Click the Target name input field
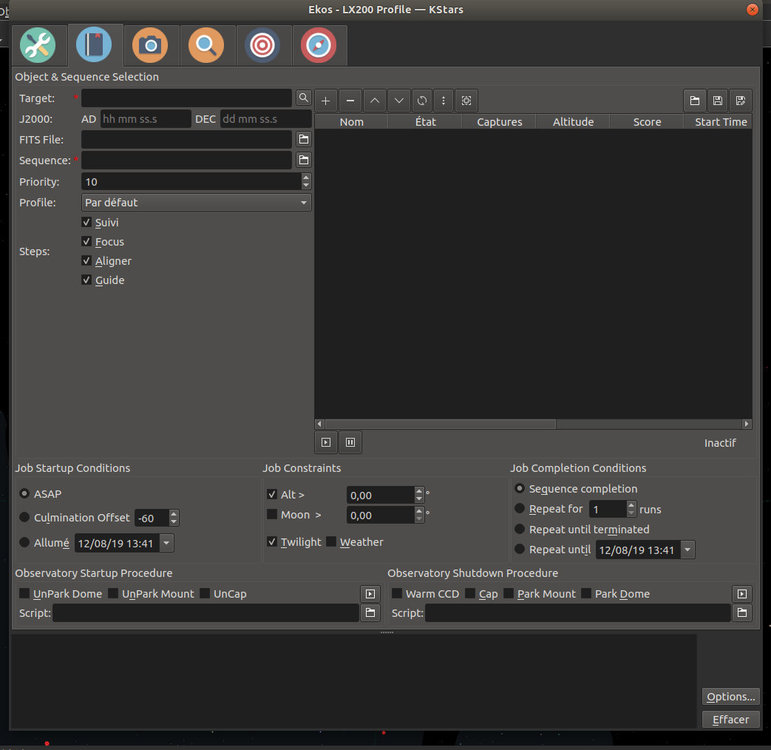 [186, 98]
